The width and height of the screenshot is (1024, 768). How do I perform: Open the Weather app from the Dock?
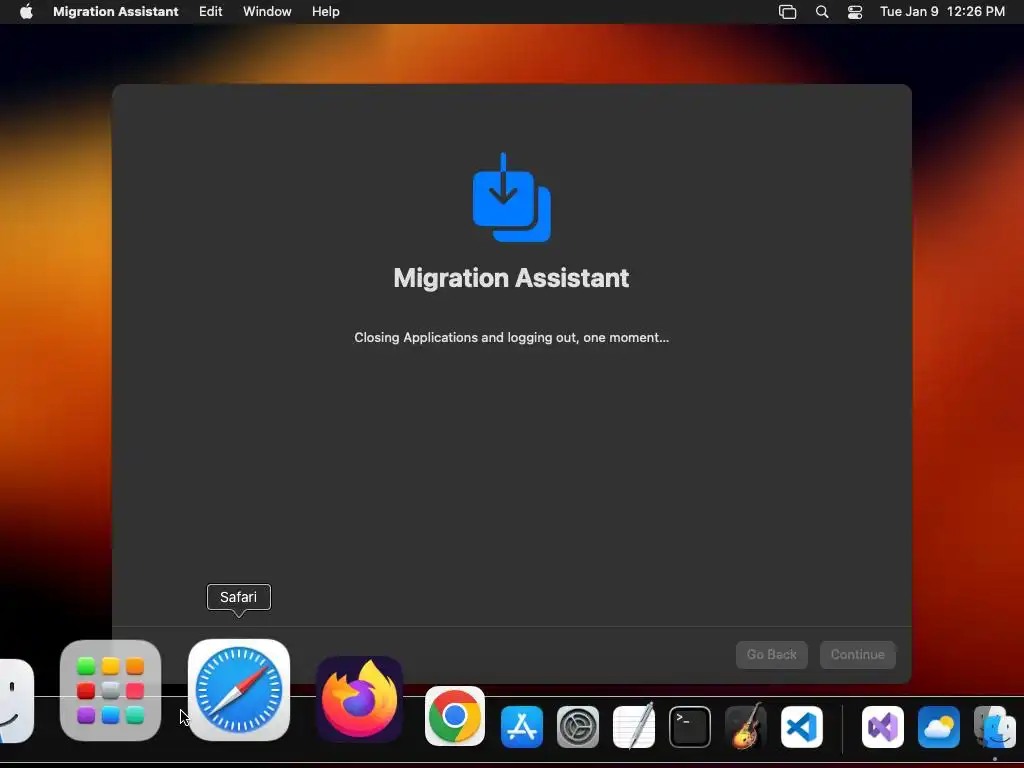pos(939,727)
